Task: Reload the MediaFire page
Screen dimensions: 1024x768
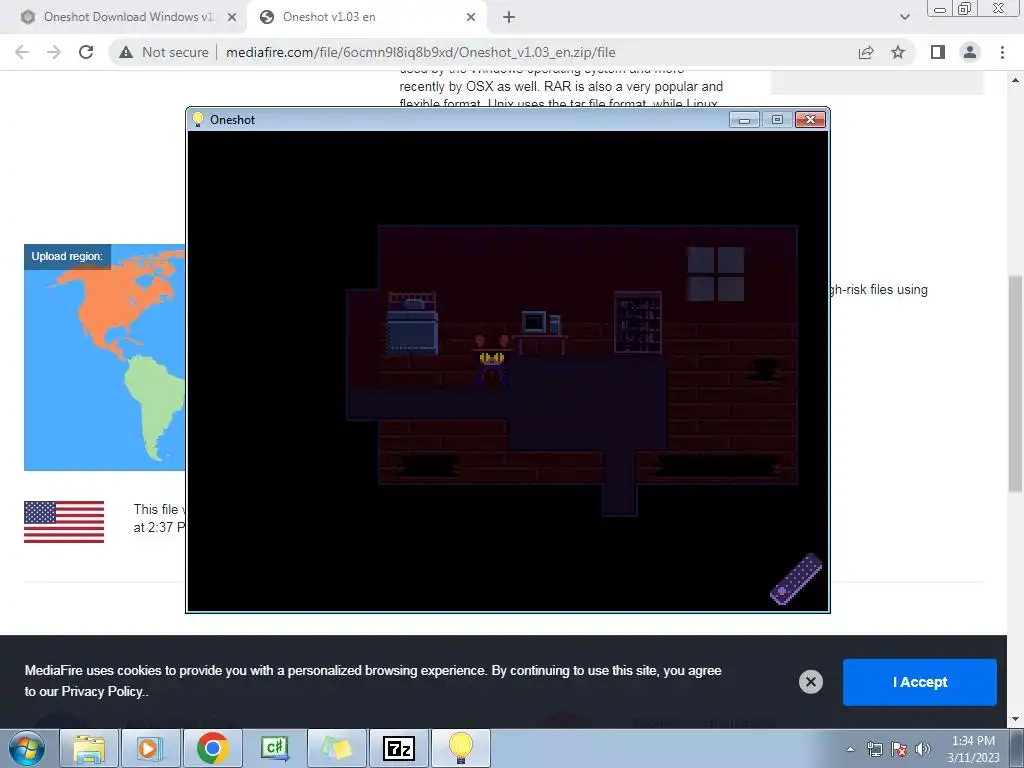Action: (86, 52)
